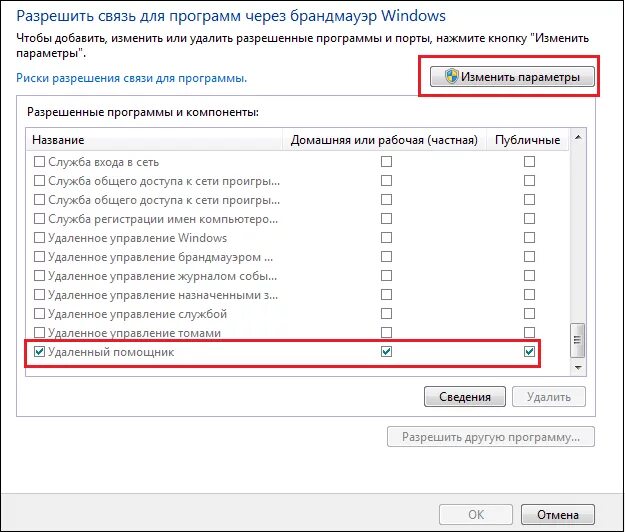Click the list scrollbar thumb

pos(578,340)
